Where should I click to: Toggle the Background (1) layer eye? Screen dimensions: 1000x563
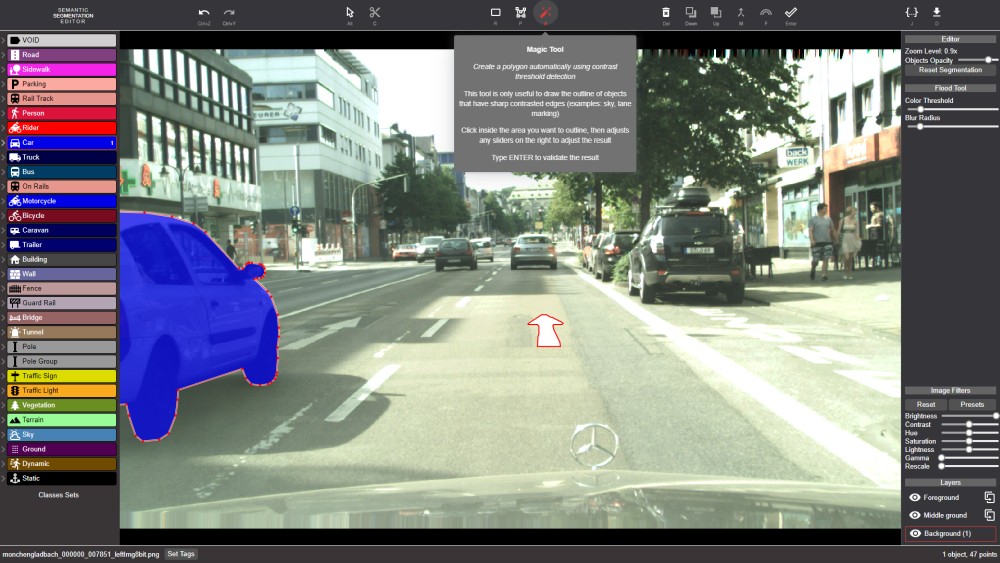point(914,534)
